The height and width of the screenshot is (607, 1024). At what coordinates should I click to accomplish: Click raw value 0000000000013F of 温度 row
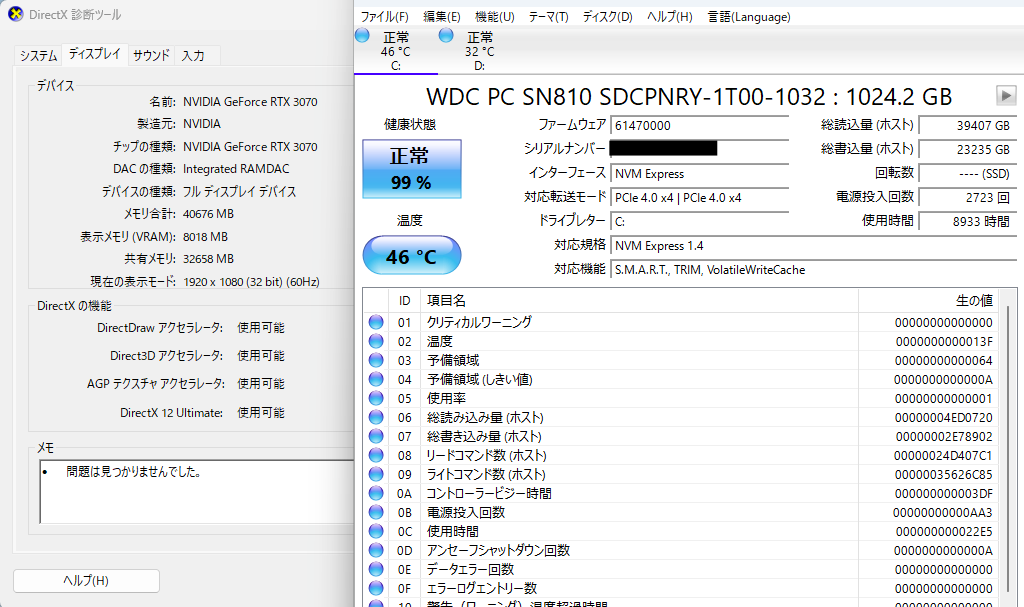pyautogui.click(x=944, y=342)
